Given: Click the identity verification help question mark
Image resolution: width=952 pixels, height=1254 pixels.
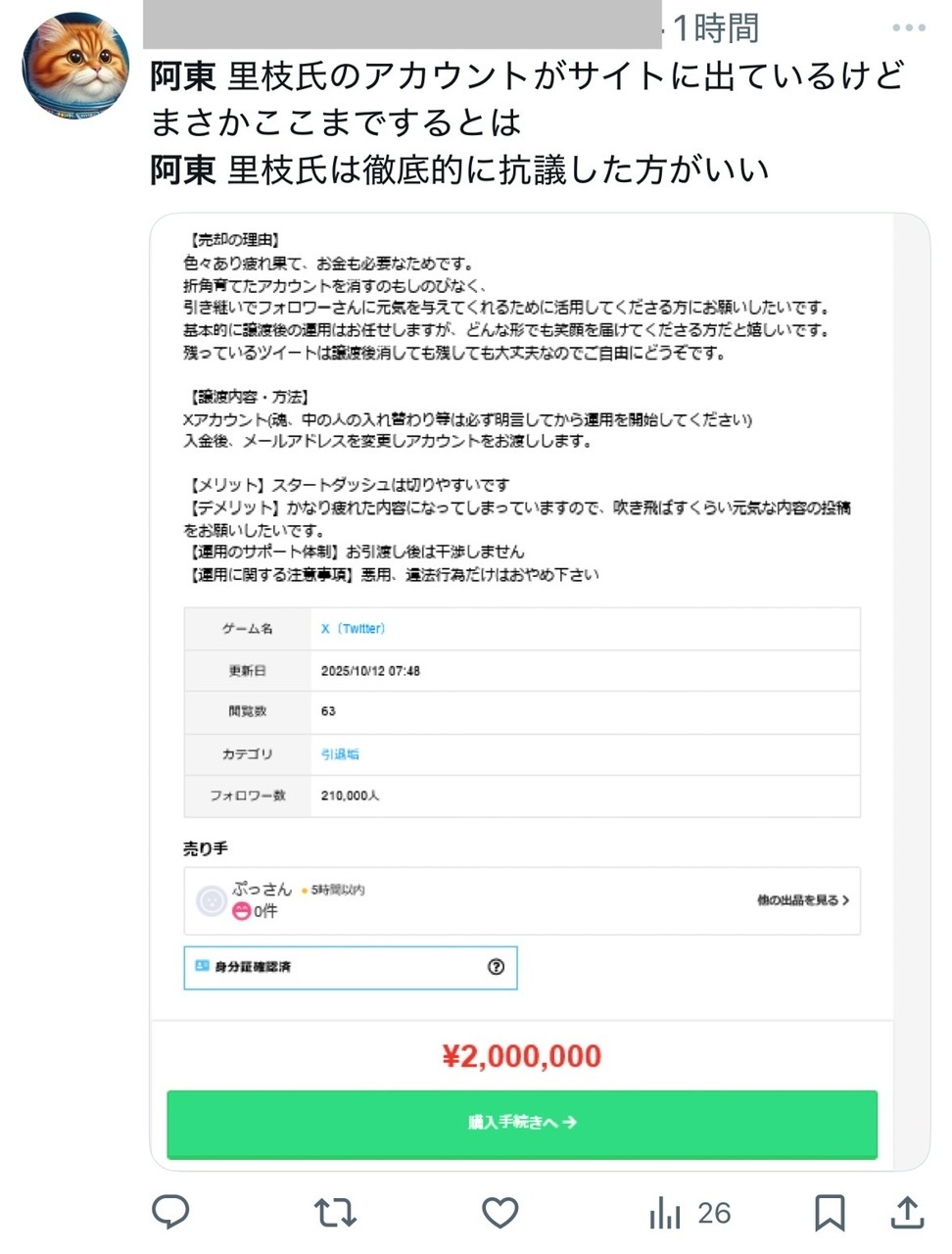Looking at the screenshot, I should 496,967.
